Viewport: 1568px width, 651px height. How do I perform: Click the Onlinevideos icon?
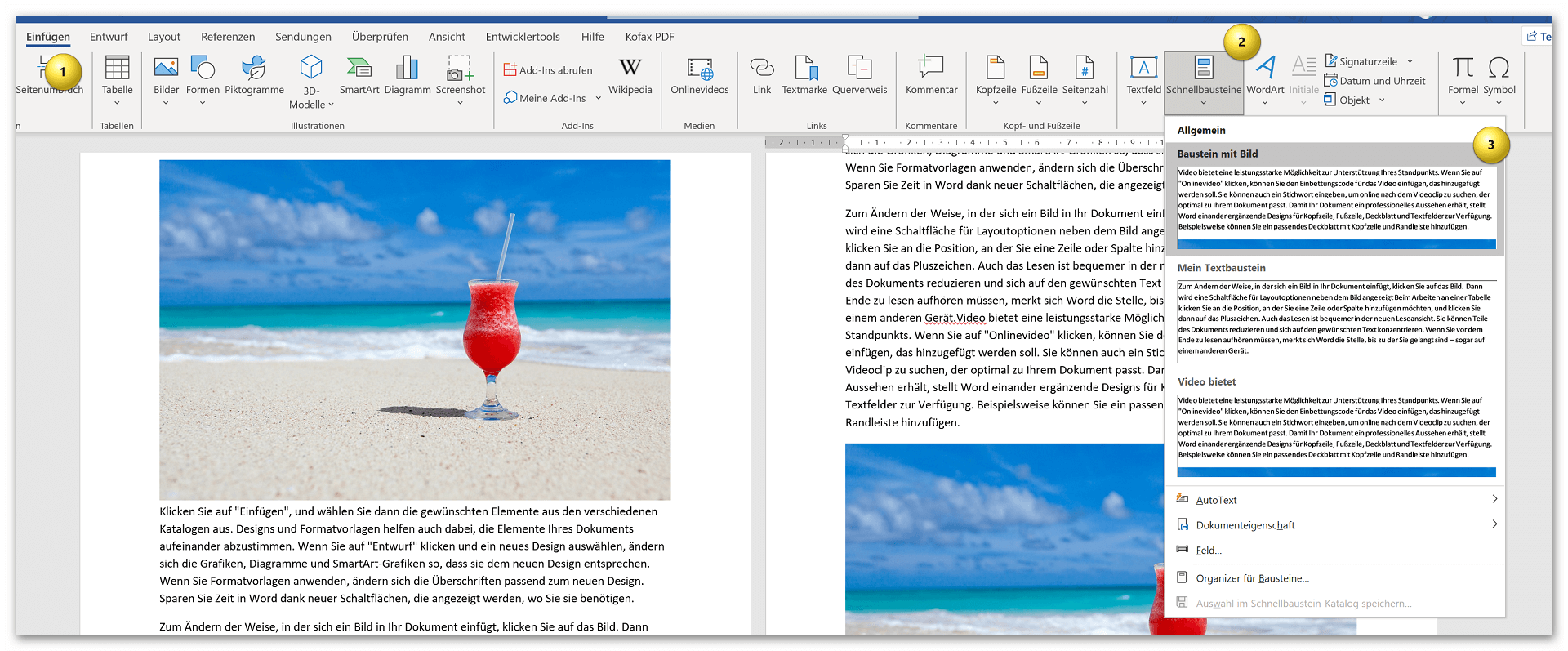click(700, 75)
